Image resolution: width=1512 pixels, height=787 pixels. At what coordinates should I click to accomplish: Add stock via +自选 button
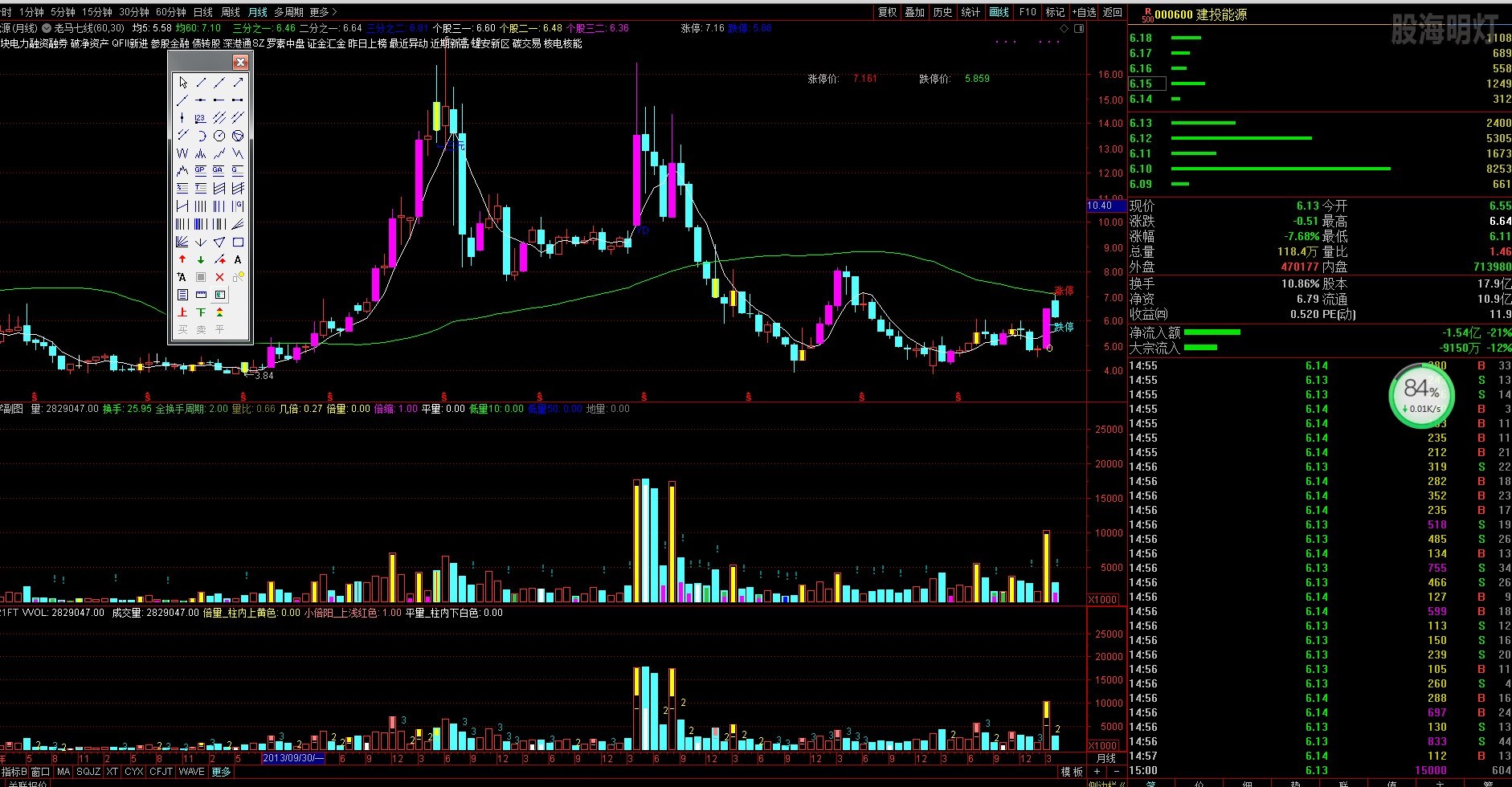pos(1084,12)
